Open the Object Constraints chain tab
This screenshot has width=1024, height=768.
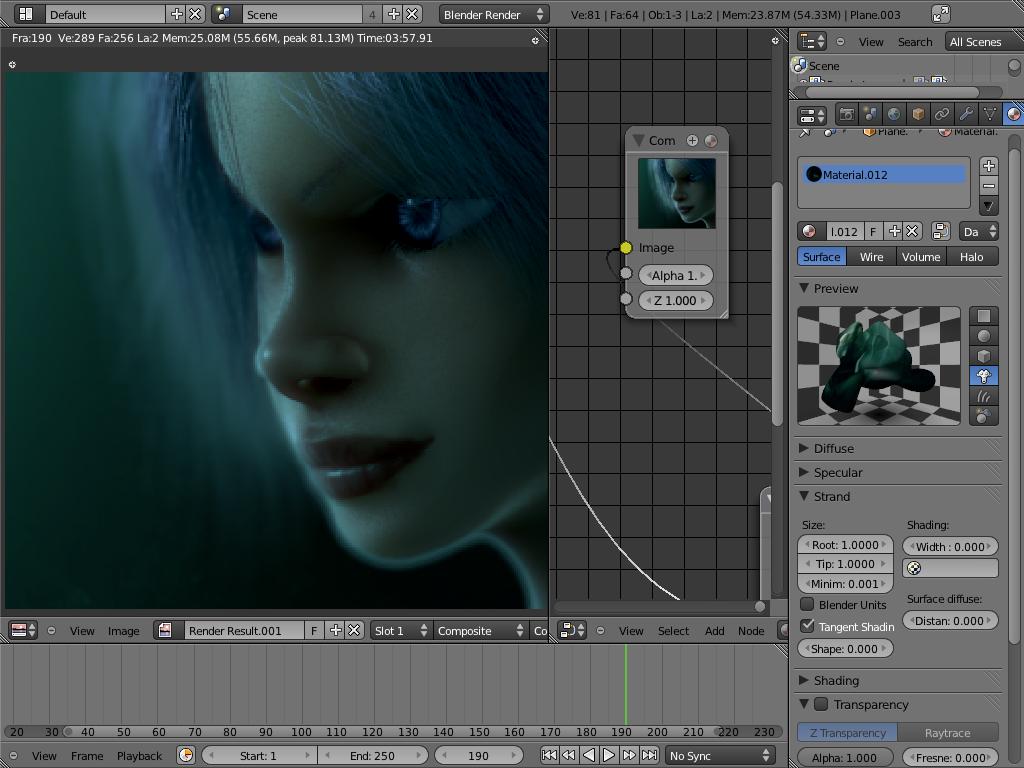pos(942,114)
